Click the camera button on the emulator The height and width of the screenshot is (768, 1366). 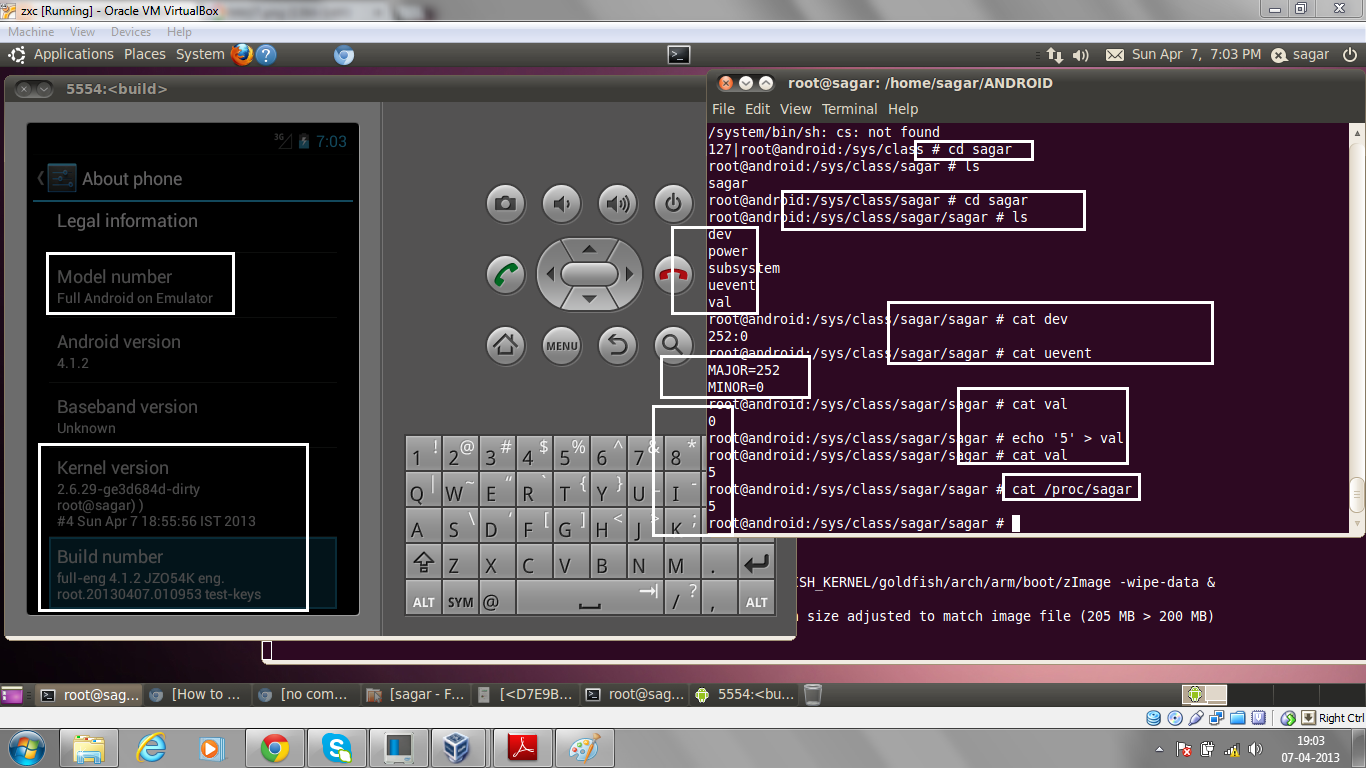click(505, 203)
